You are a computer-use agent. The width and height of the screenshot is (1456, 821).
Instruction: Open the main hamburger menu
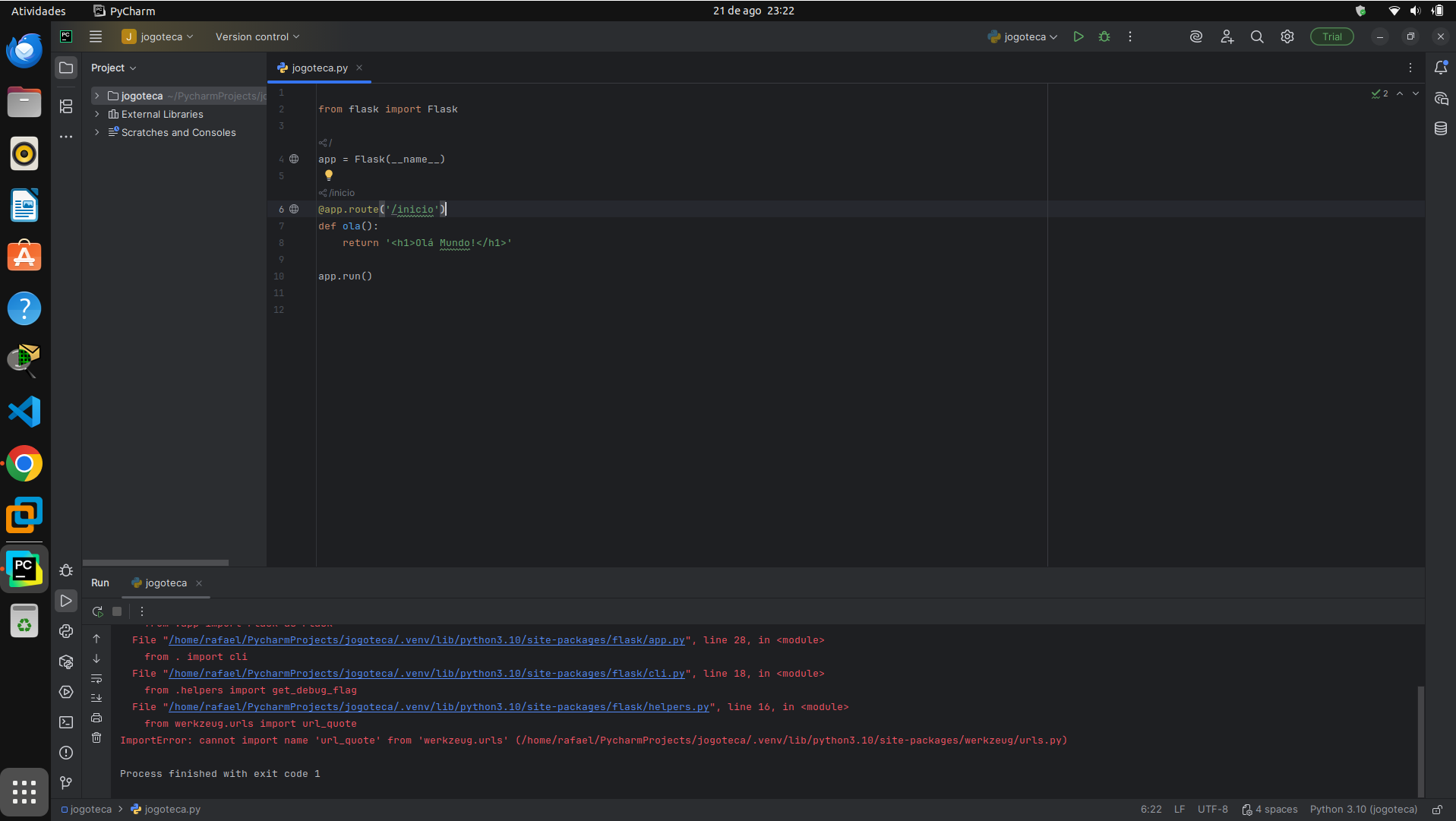pos(96,36)
